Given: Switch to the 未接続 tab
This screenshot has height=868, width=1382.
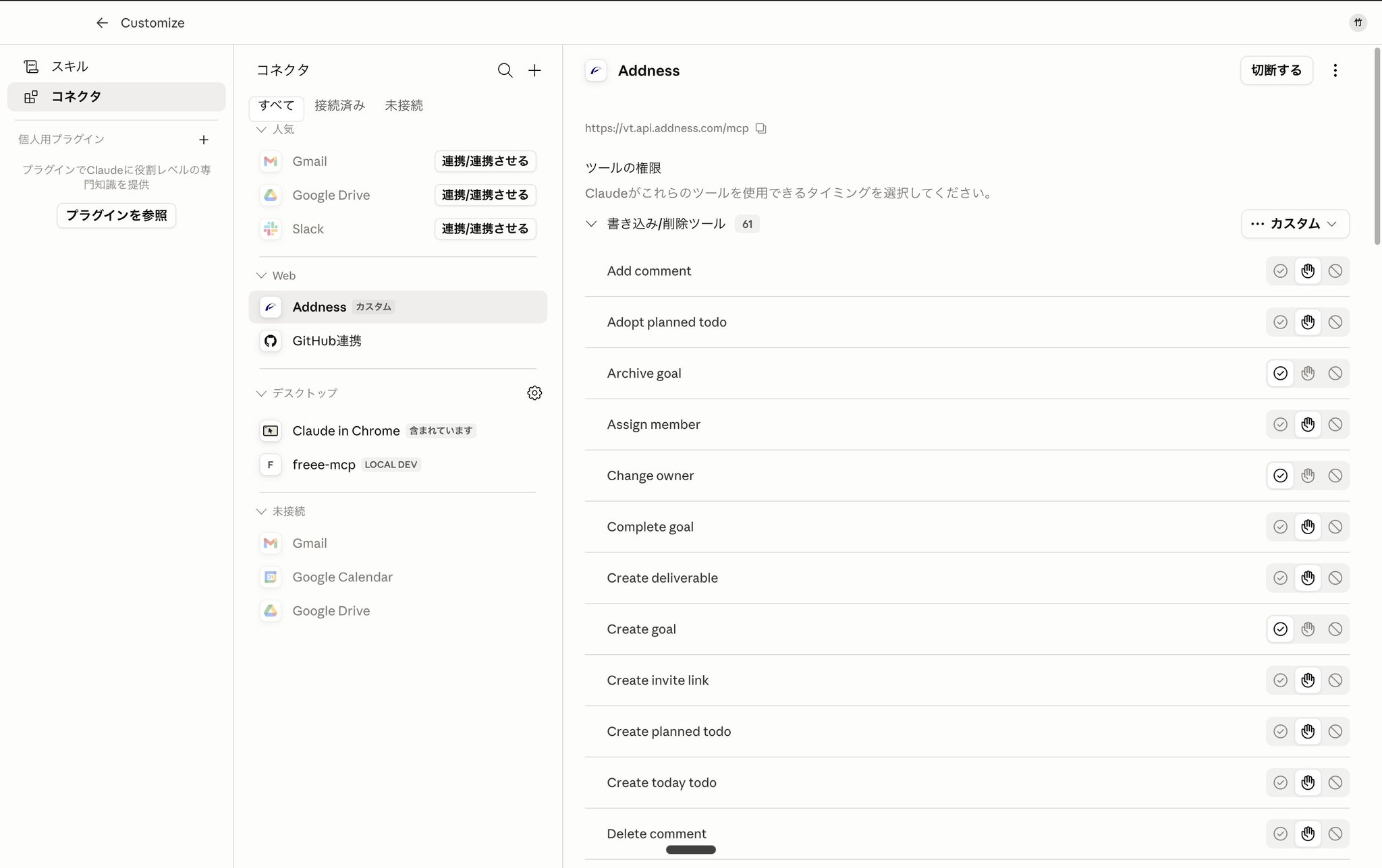Looking at the screenshot, I should (x=404, y=106).
